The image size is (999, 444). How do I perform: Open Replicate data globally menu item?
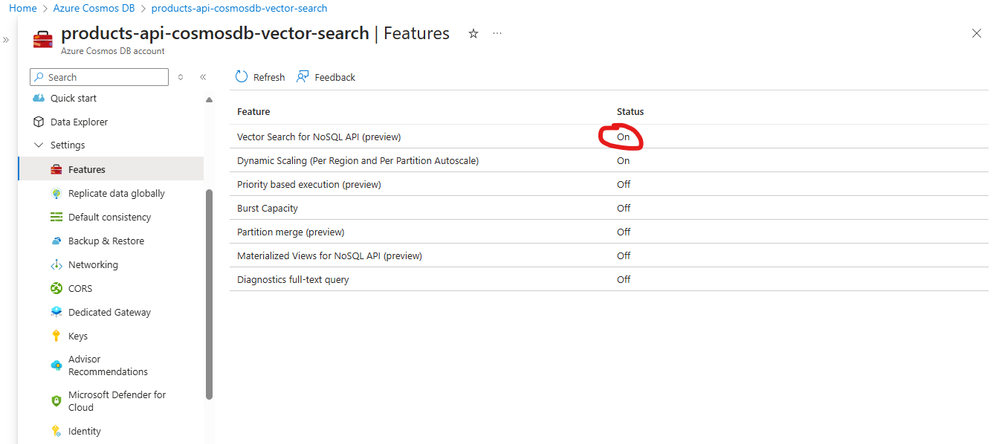pos(117,193)
